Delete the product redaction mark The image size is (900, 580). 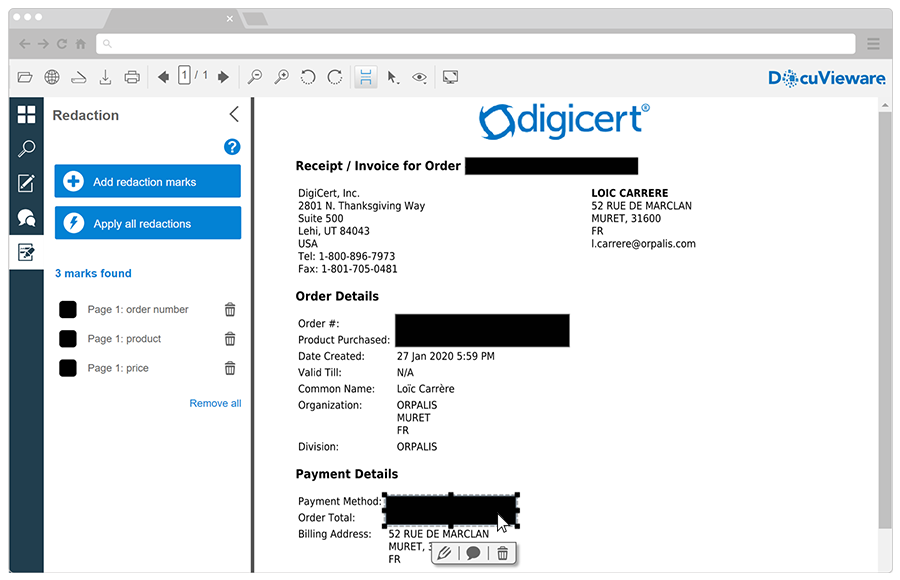coord(230,339)
